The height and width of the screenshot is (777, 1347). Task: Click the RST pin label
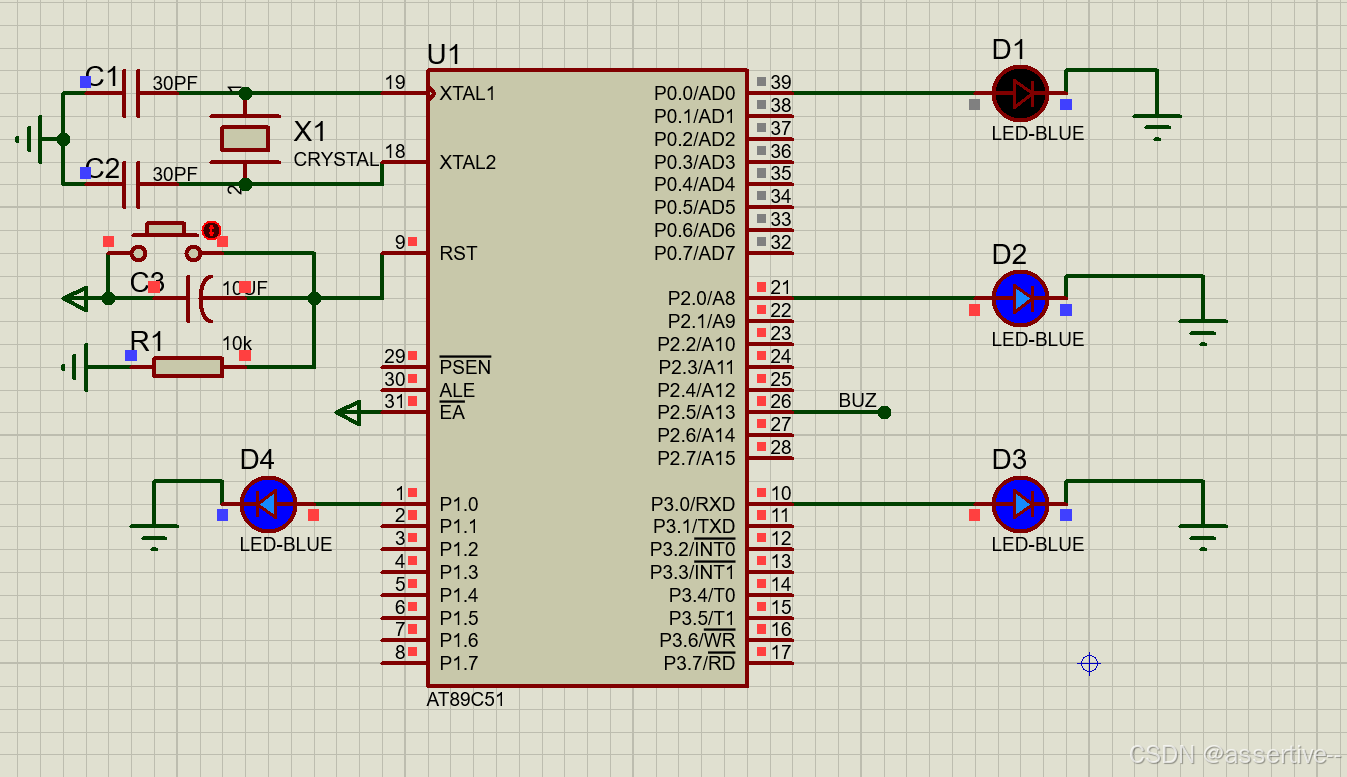(458, 254)
